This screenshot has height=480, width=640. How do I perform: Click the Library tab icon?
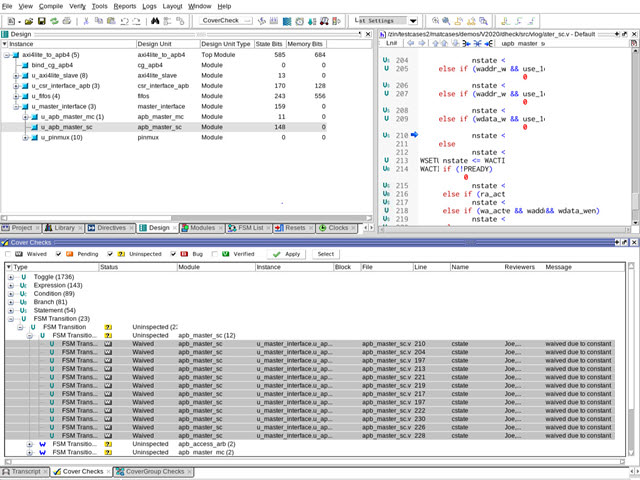[x=46, y=228]
